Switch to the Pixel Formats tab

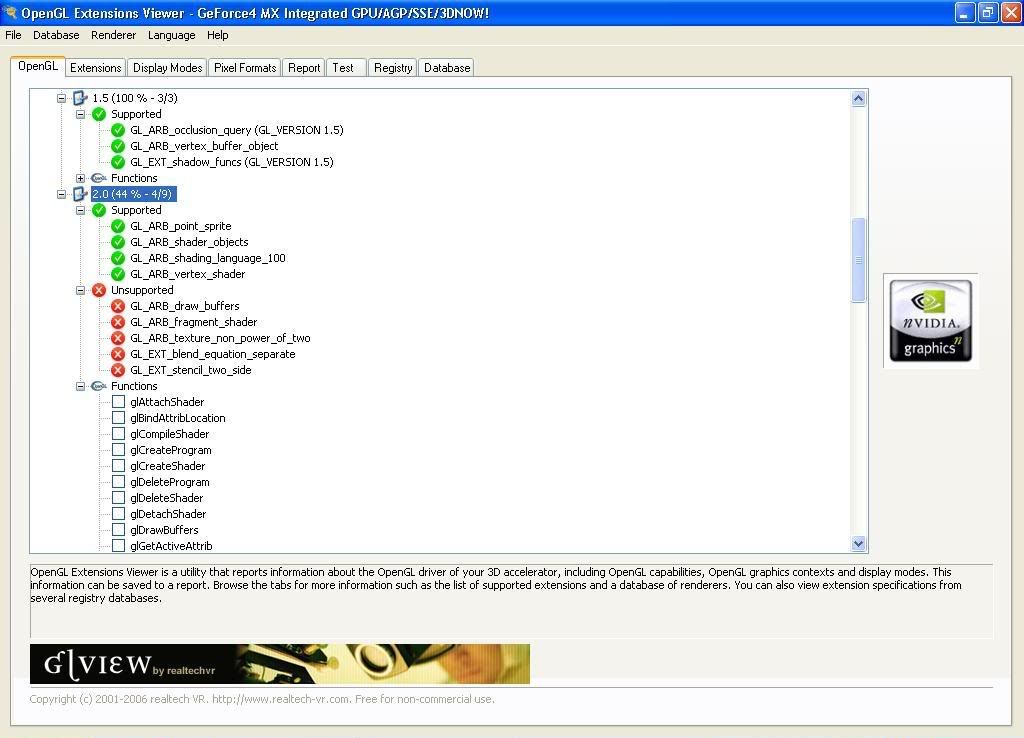[x=245, y=68]
